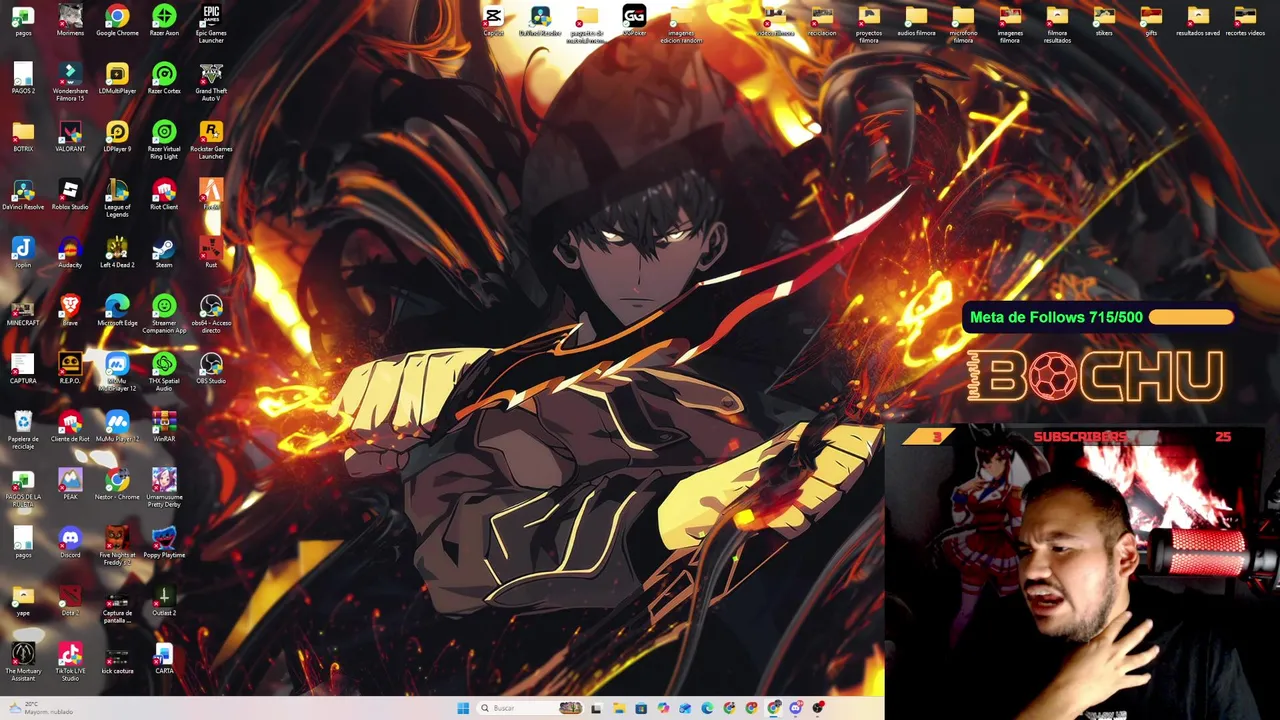Select PAGOS DE LA RULETA file
The width and height of the screenshot is (1280, 720).
click(23, 488)
